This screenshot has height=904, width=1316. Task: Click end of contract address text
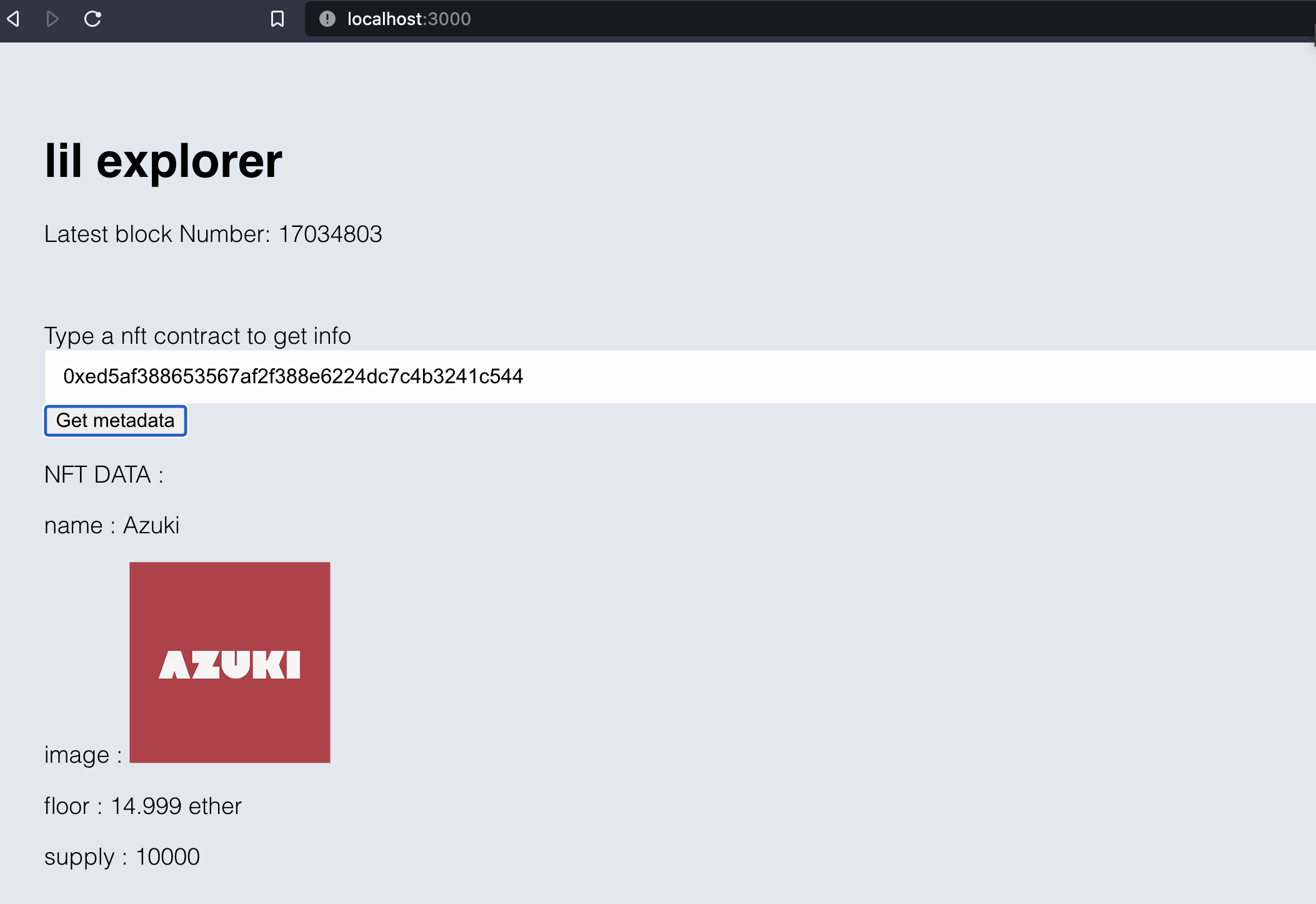(522, 376)
